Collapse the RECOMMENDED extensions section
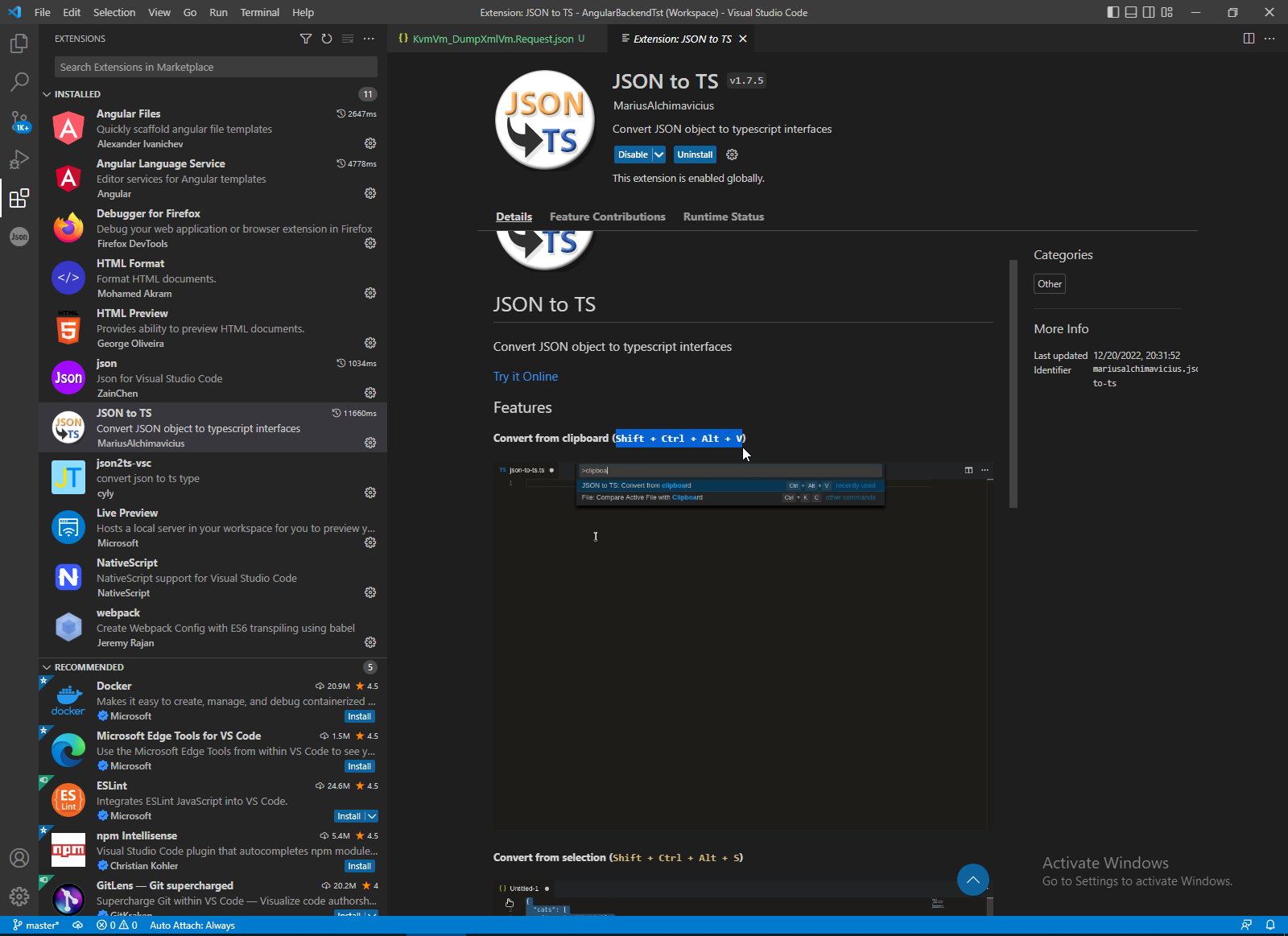Image resolution: width=1288 pixels, height=936 pixels. (x=47, y=667)
